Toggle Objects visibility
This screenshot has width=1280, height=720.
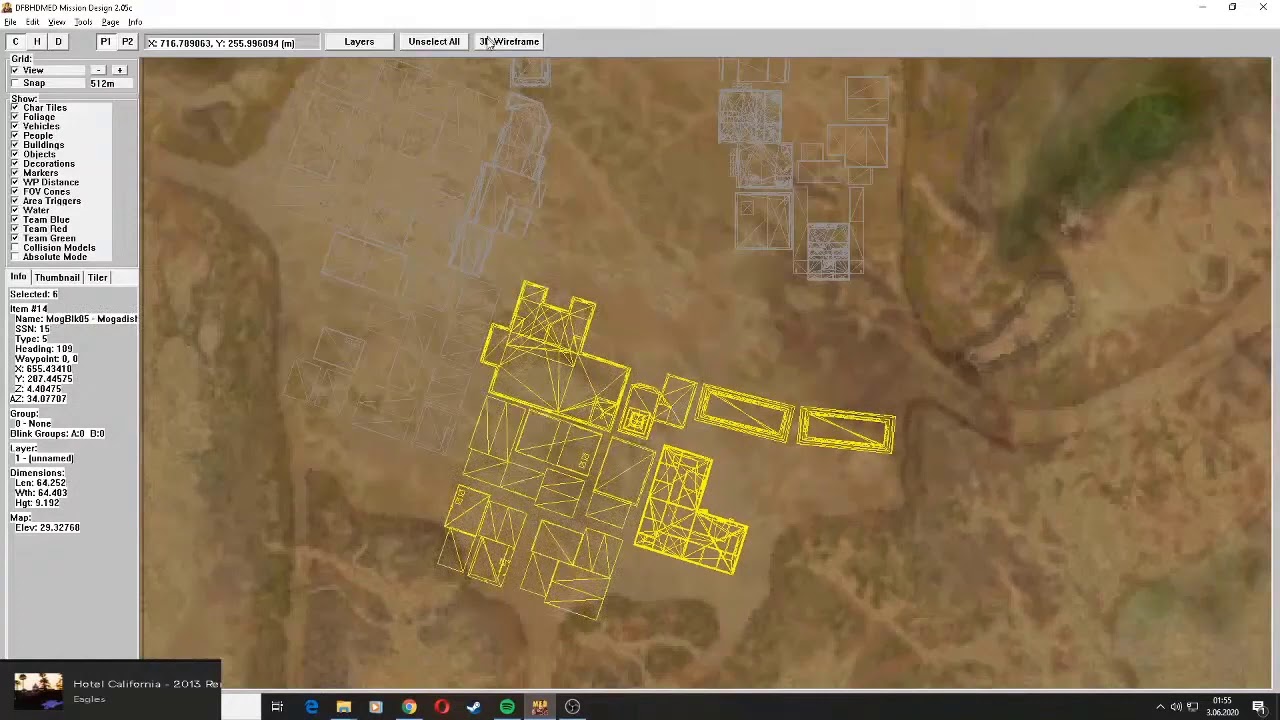(x=15, y=155)
